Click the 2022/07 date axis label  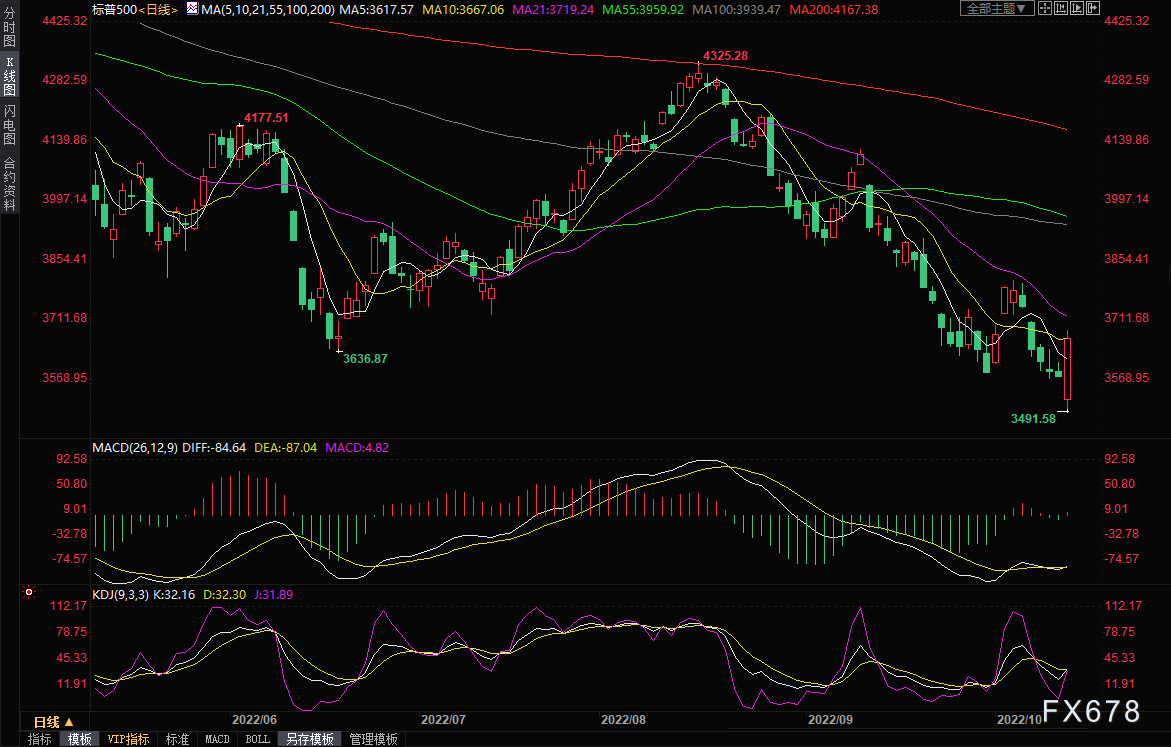(443, 719)
